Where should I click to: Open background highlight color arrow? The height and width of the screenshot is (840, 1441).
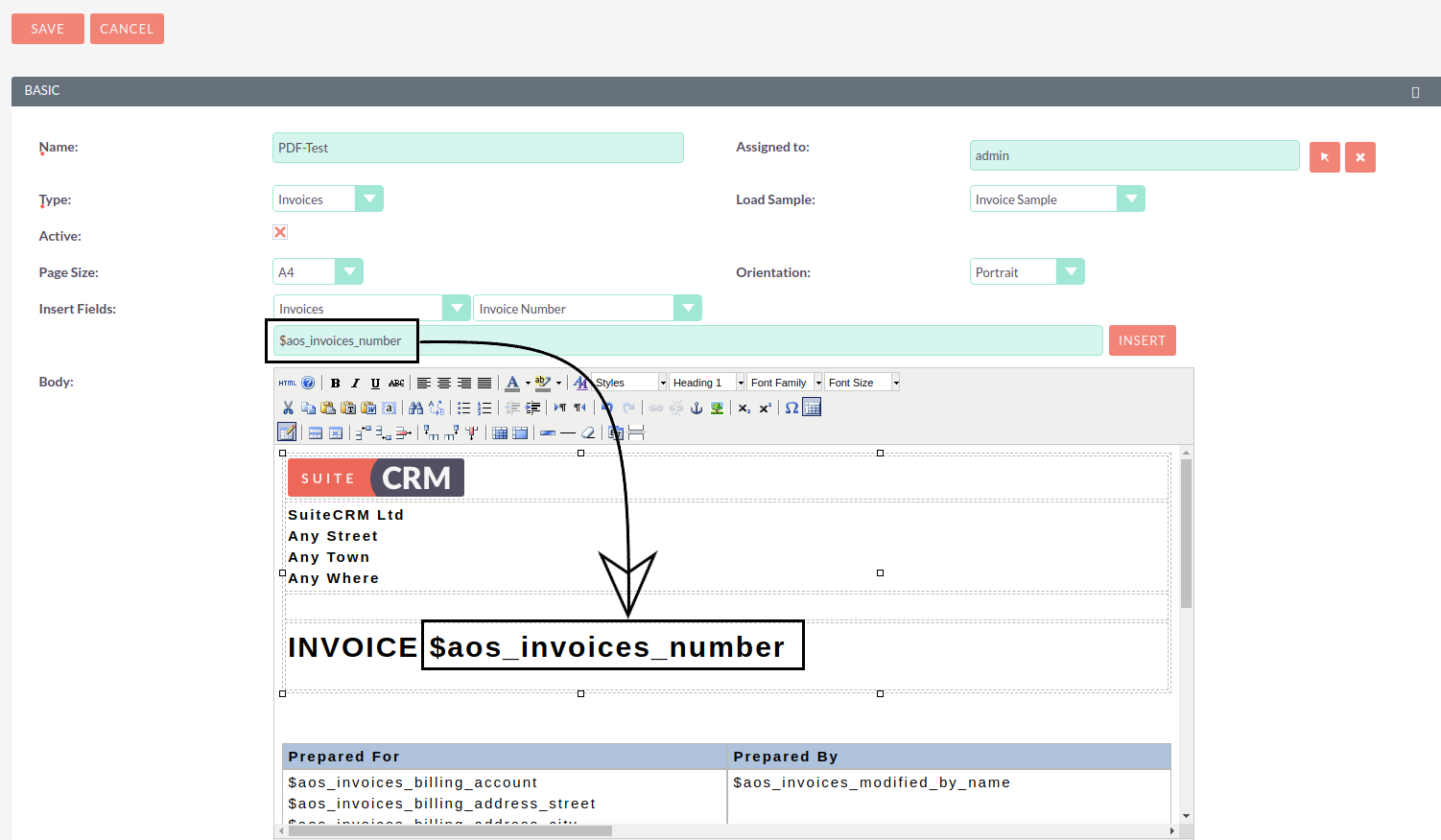[558, 383]
